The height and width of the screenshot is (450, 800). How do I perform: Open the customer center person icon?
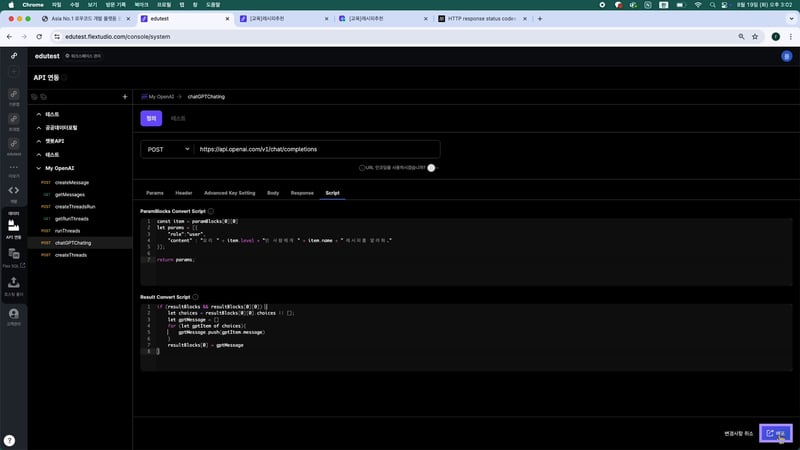point(14,313)
